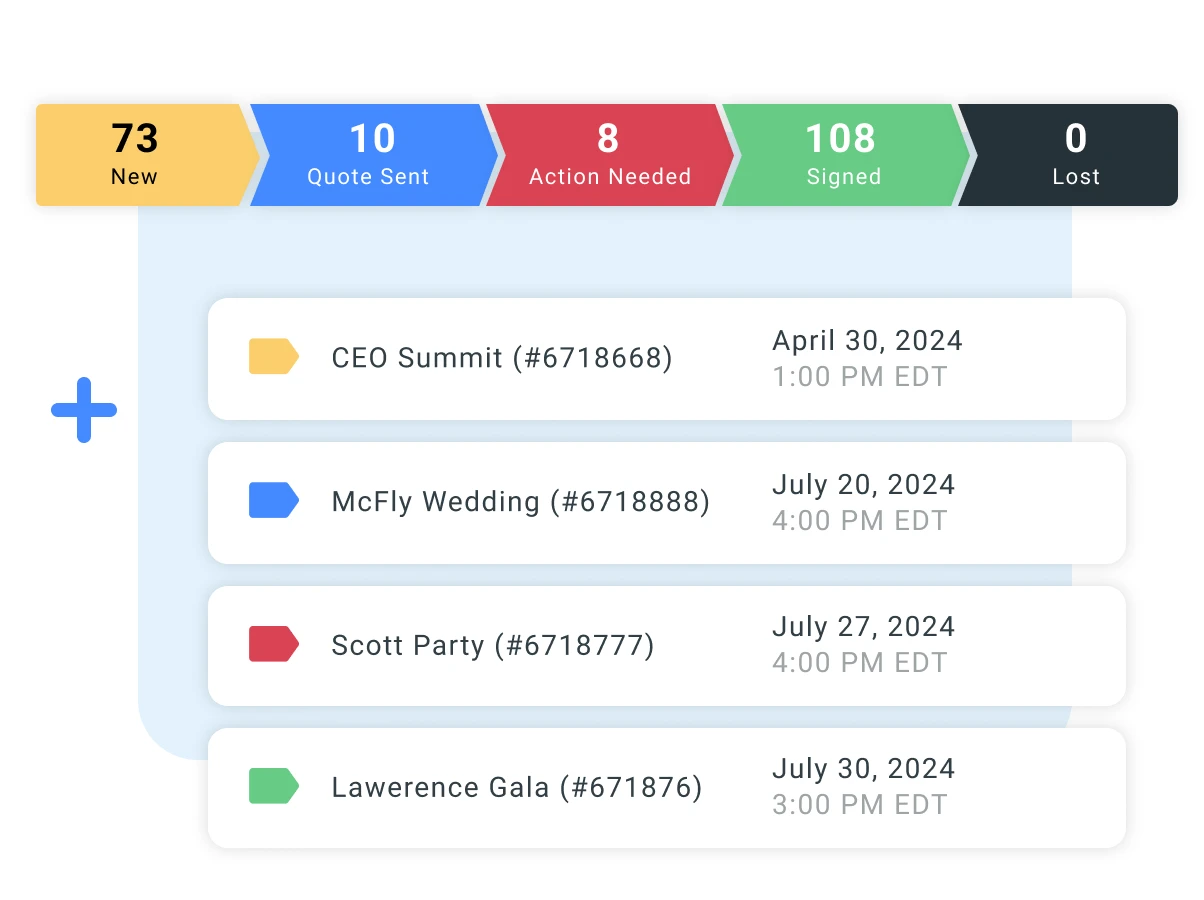Open the McFly Wedding (#6718888) event

[667, 503]
